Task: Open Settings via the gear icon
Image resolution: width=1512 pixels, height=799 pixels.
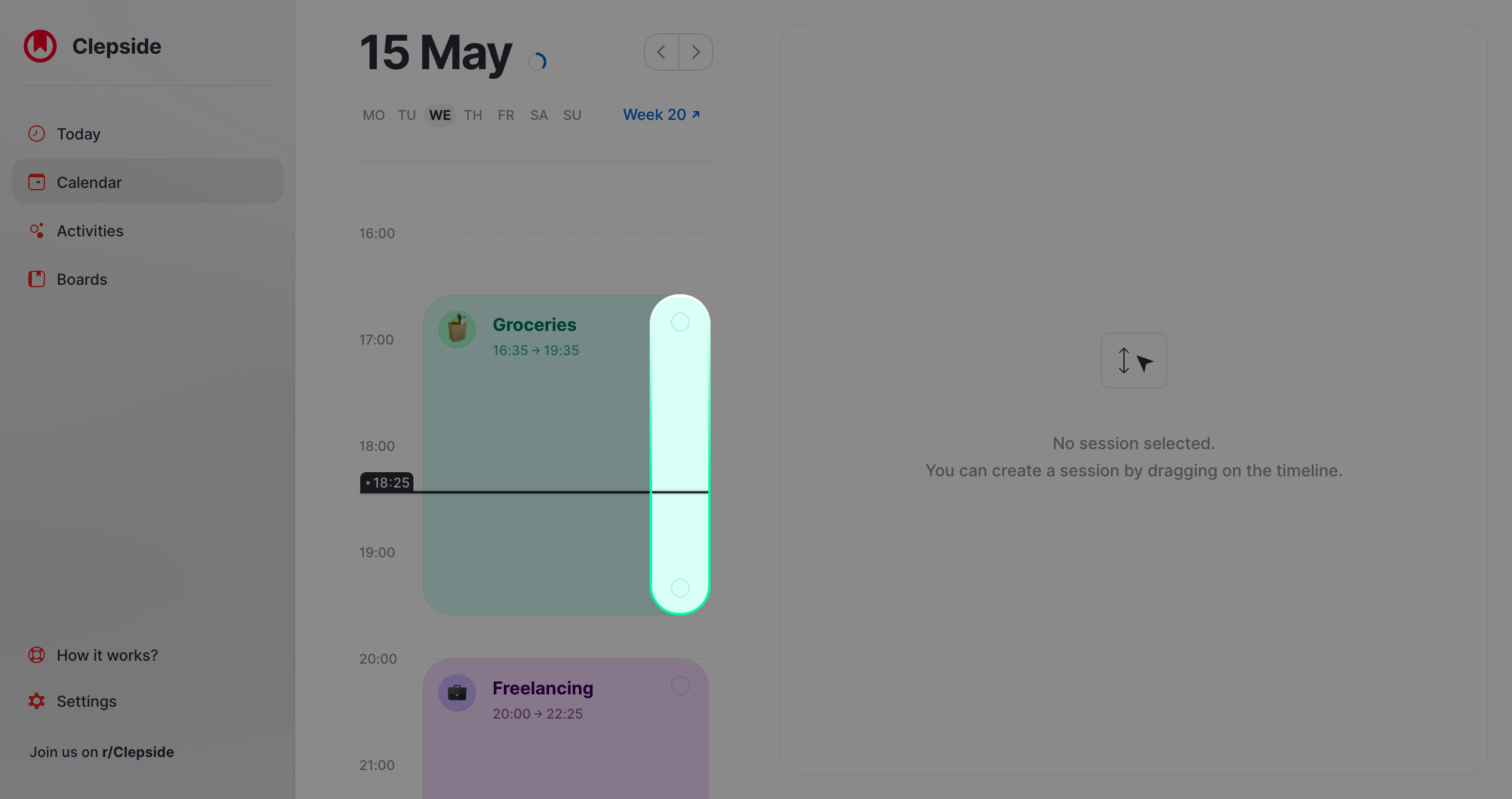Action: [x=36, y=701]
